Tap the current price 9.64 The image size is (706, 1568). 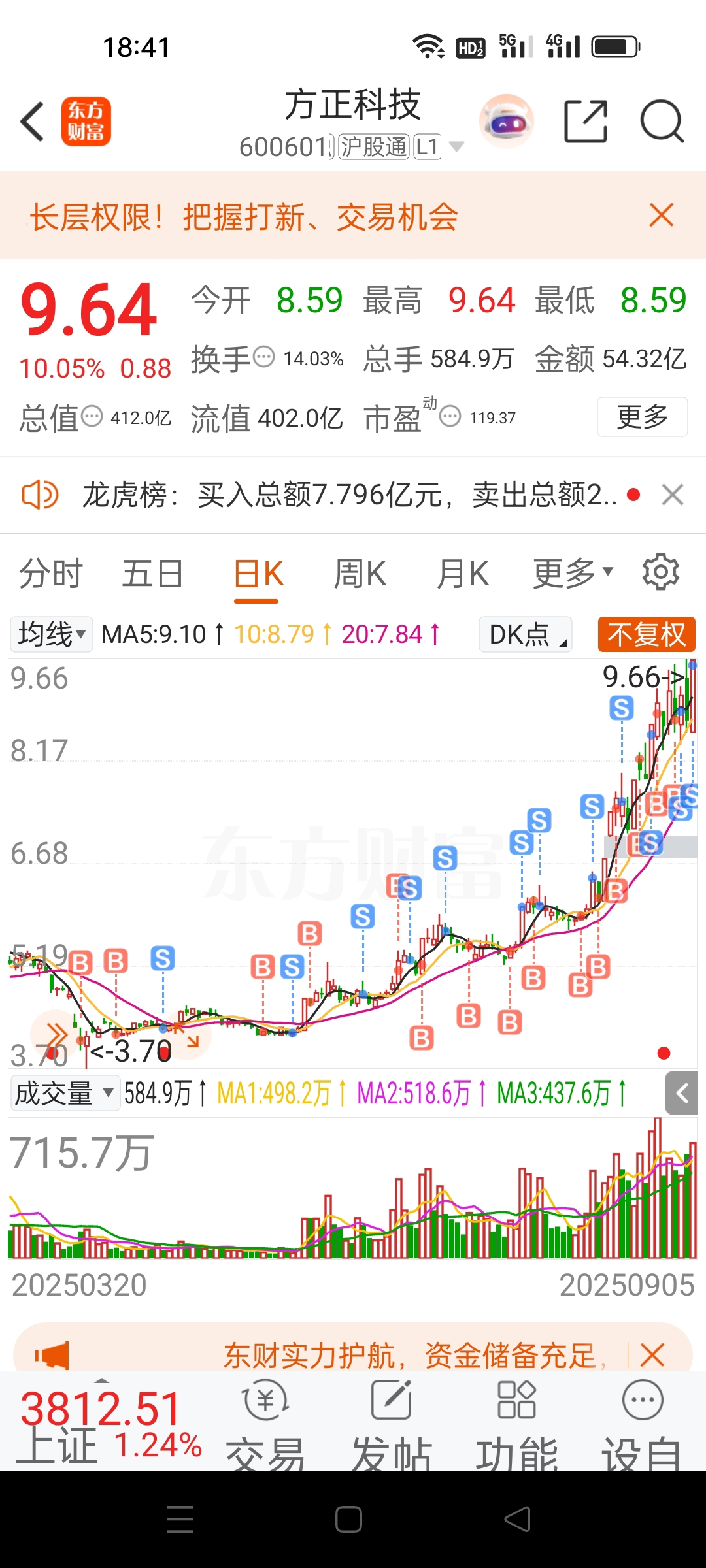(x=89, y=309)
